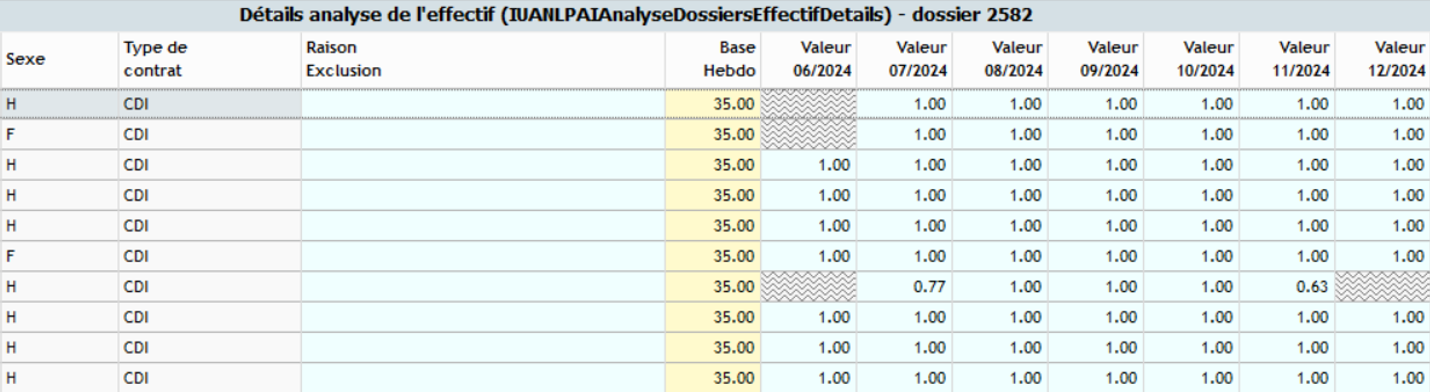Select the second row's Sexe cell F

pyautogui.click(x=59, y=133)
